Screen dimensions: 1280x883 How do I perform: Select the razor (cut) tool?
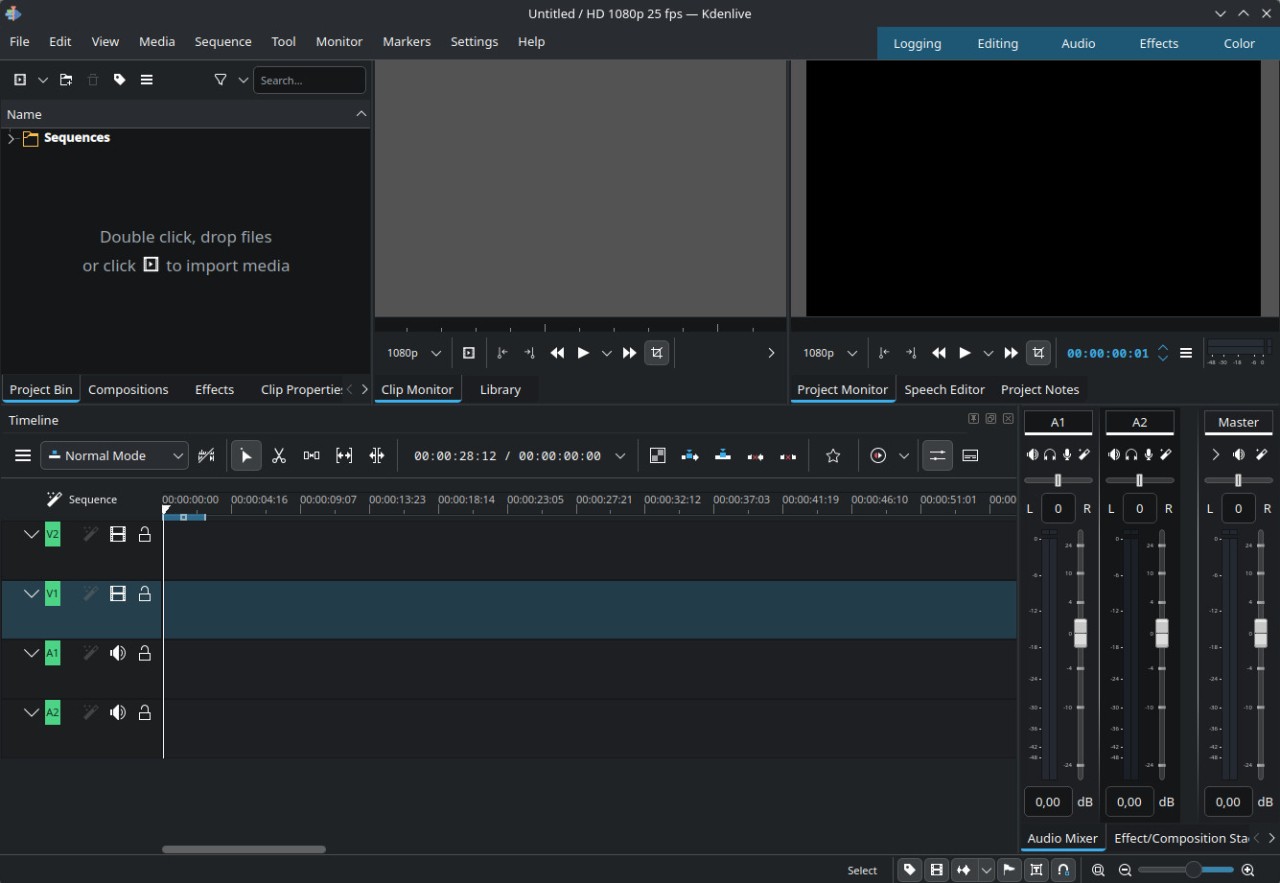(279, 456)
